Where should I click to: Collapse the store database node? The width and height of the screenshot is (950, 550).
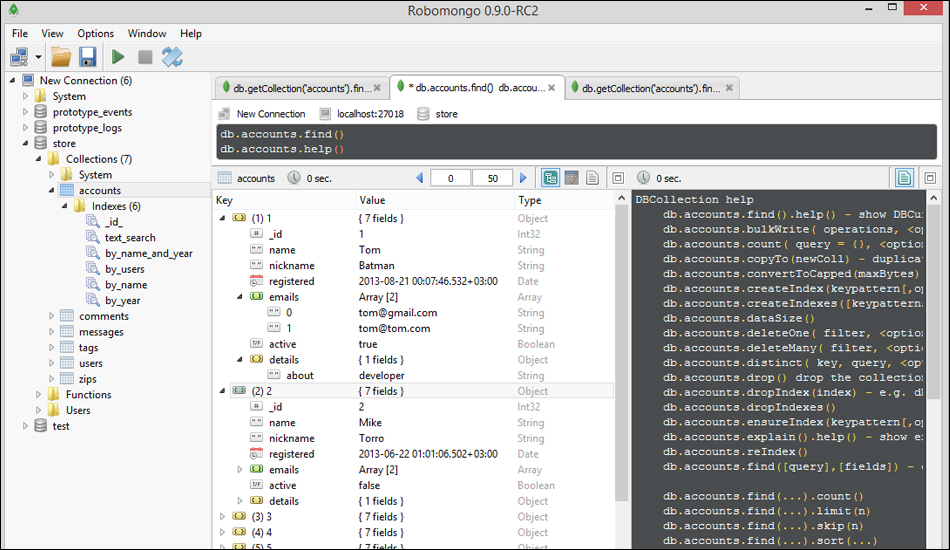pos(25,143)
